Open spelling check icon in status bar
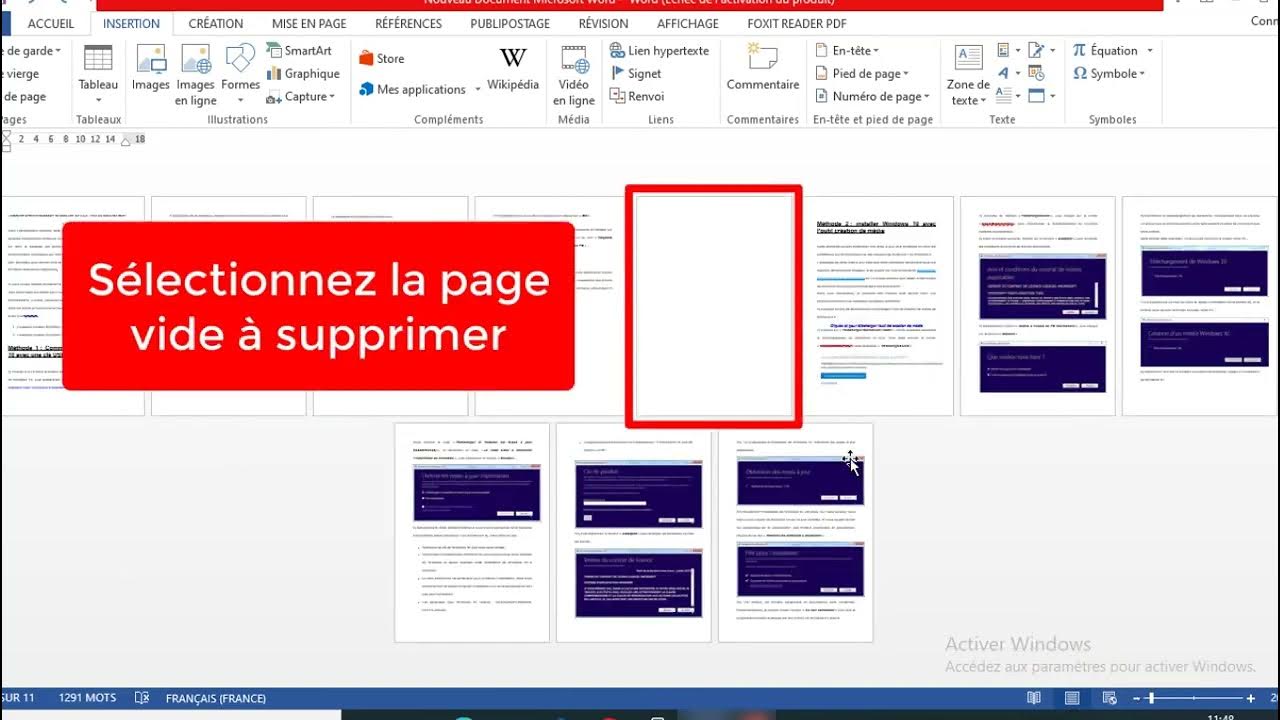The height and width of the screenshot is (720, 1280). coord(142,698)
